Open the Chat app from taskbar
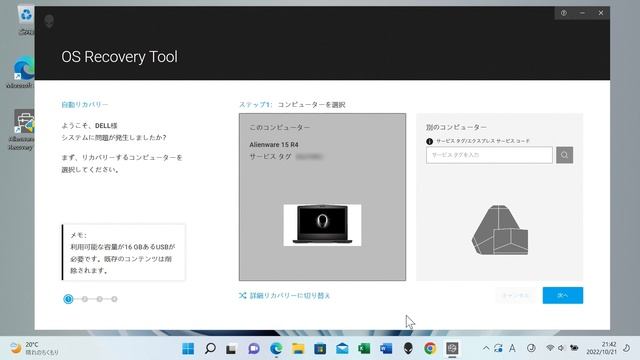Viewport: 640px width, 360px height. pos(253,349)
